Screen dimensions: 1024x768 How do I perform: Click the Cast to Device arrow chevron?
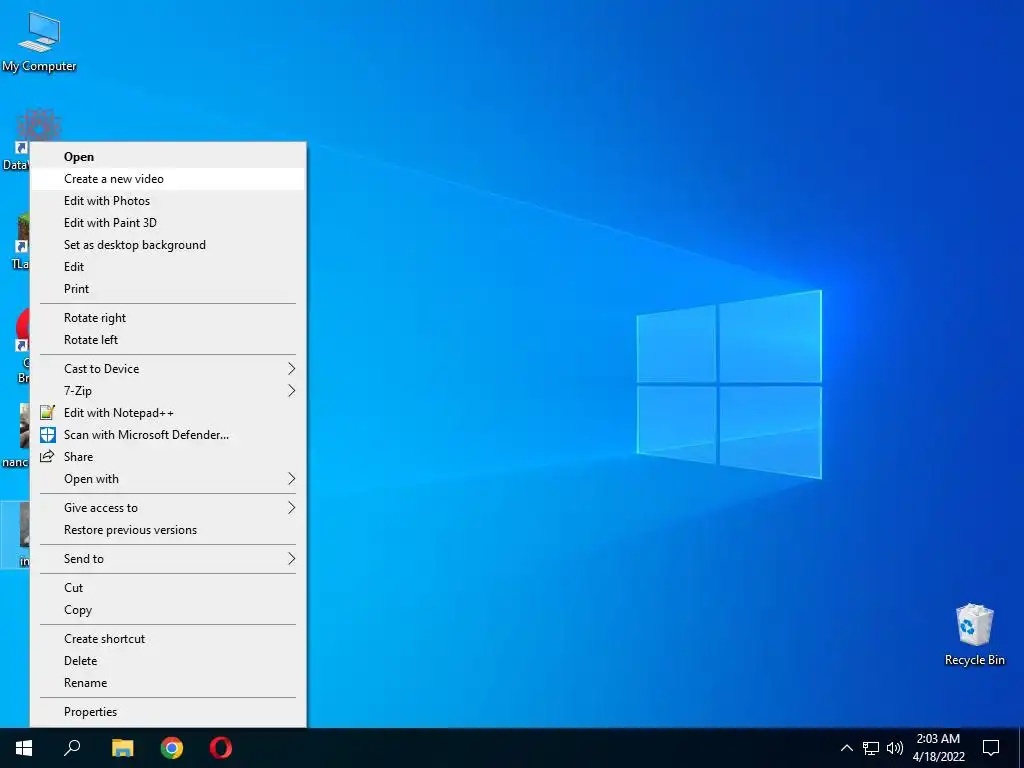point(292,368)
